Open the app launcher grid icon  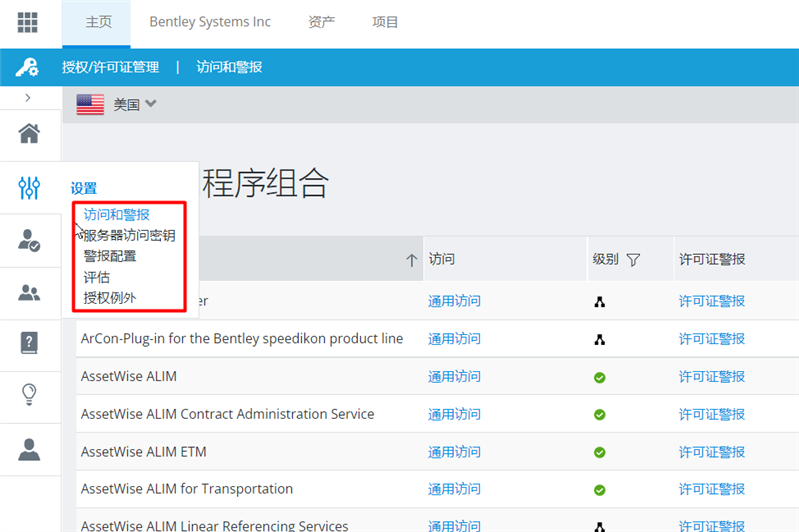(x=27, y=22)
